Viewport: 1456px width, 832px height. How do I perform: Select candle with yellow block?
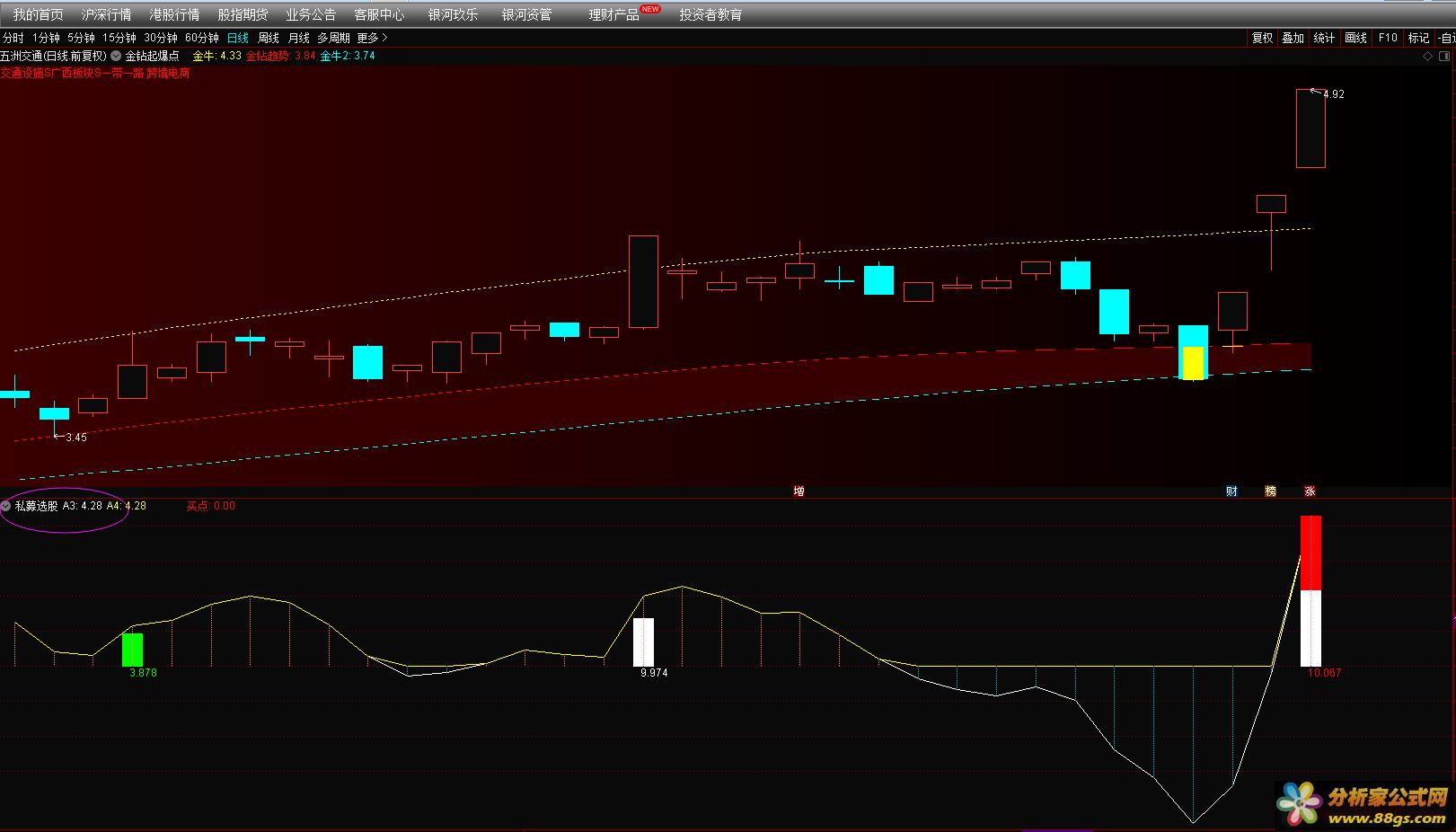[1193, 353]
